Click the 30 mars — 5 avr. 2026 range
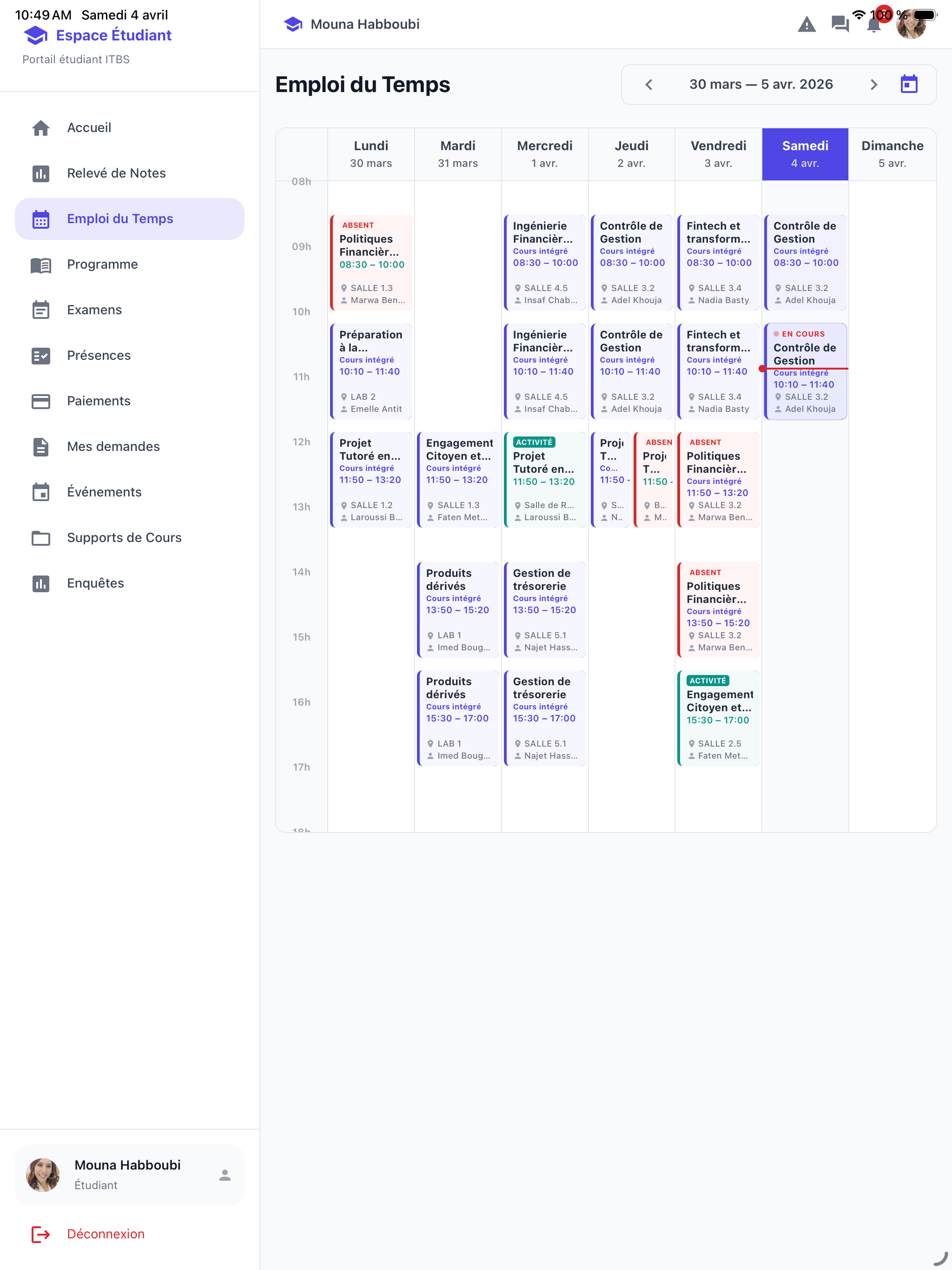Image resolution: width=952 pixels, height=1270 pixels. click(761, 85)
